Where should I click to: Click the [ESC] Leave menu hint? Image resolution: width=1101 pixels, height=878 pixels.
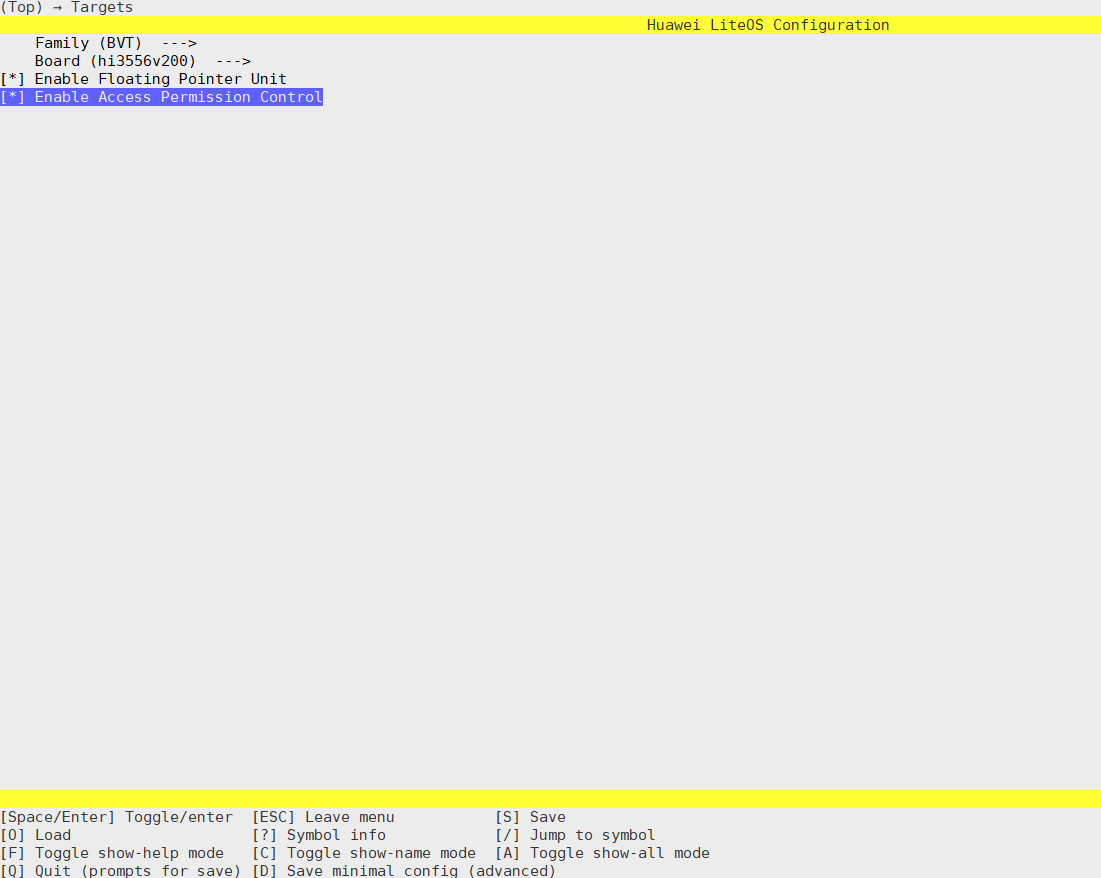(323, 817)
